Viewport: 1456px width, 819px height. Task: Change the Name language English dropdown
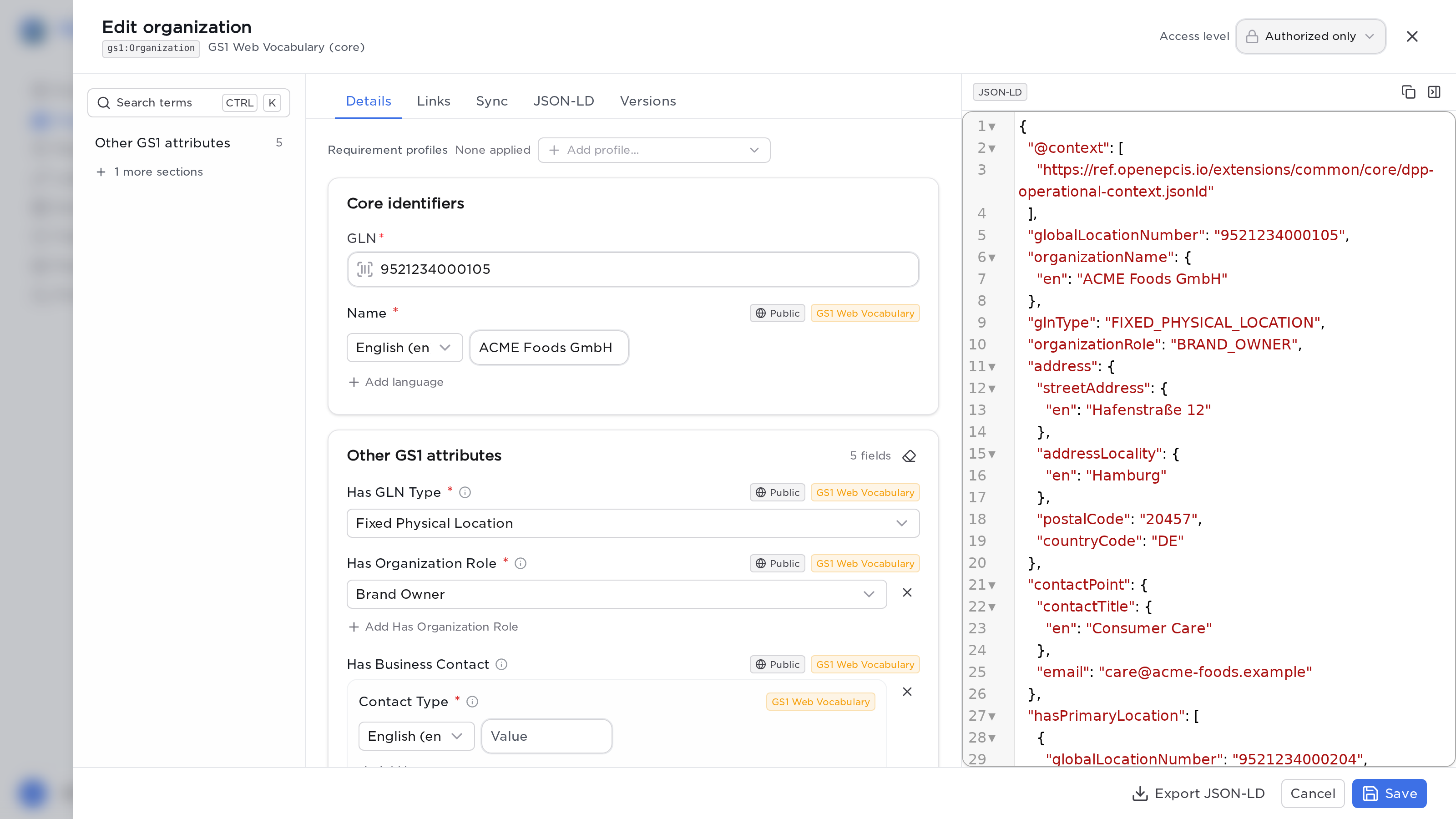[x=404, y=348]
